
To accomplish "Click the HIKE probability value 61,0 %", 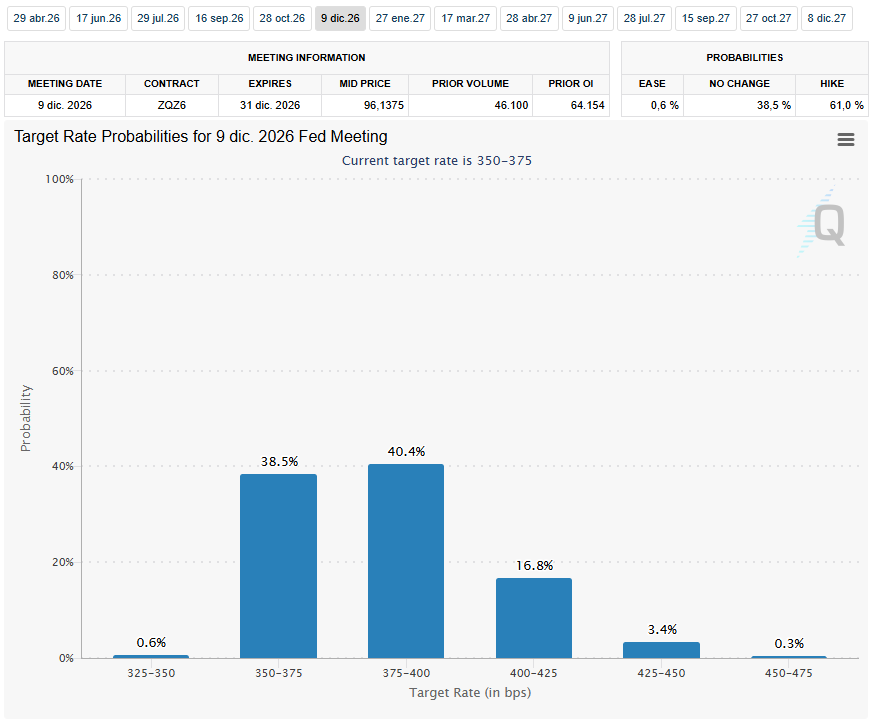I will point(831,105).
